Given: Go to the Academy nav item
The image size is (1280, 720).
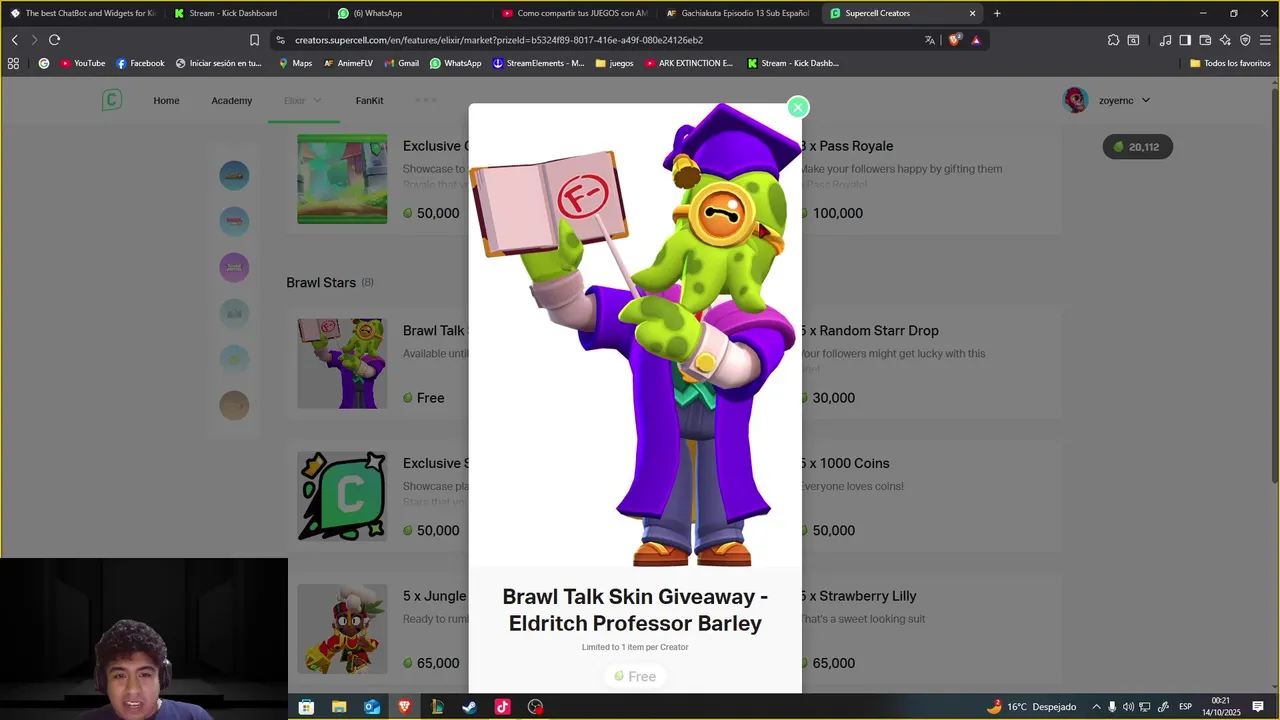Looking at the screenshot, I should [x=231, y=100].
